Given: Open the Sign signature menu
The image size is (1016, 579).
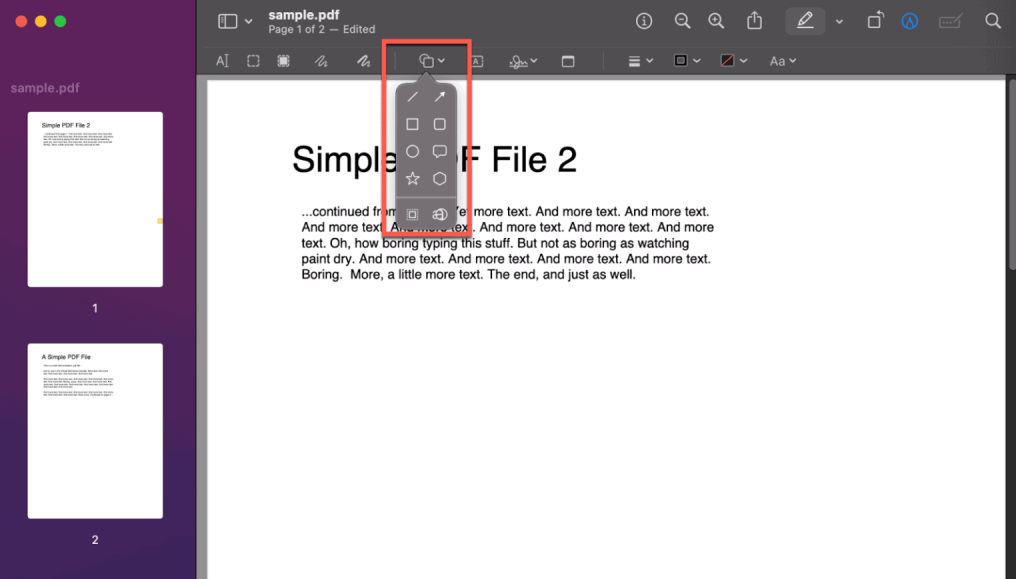Looking at the screenshot, I should pyautogui.click(x=522, y=60).
